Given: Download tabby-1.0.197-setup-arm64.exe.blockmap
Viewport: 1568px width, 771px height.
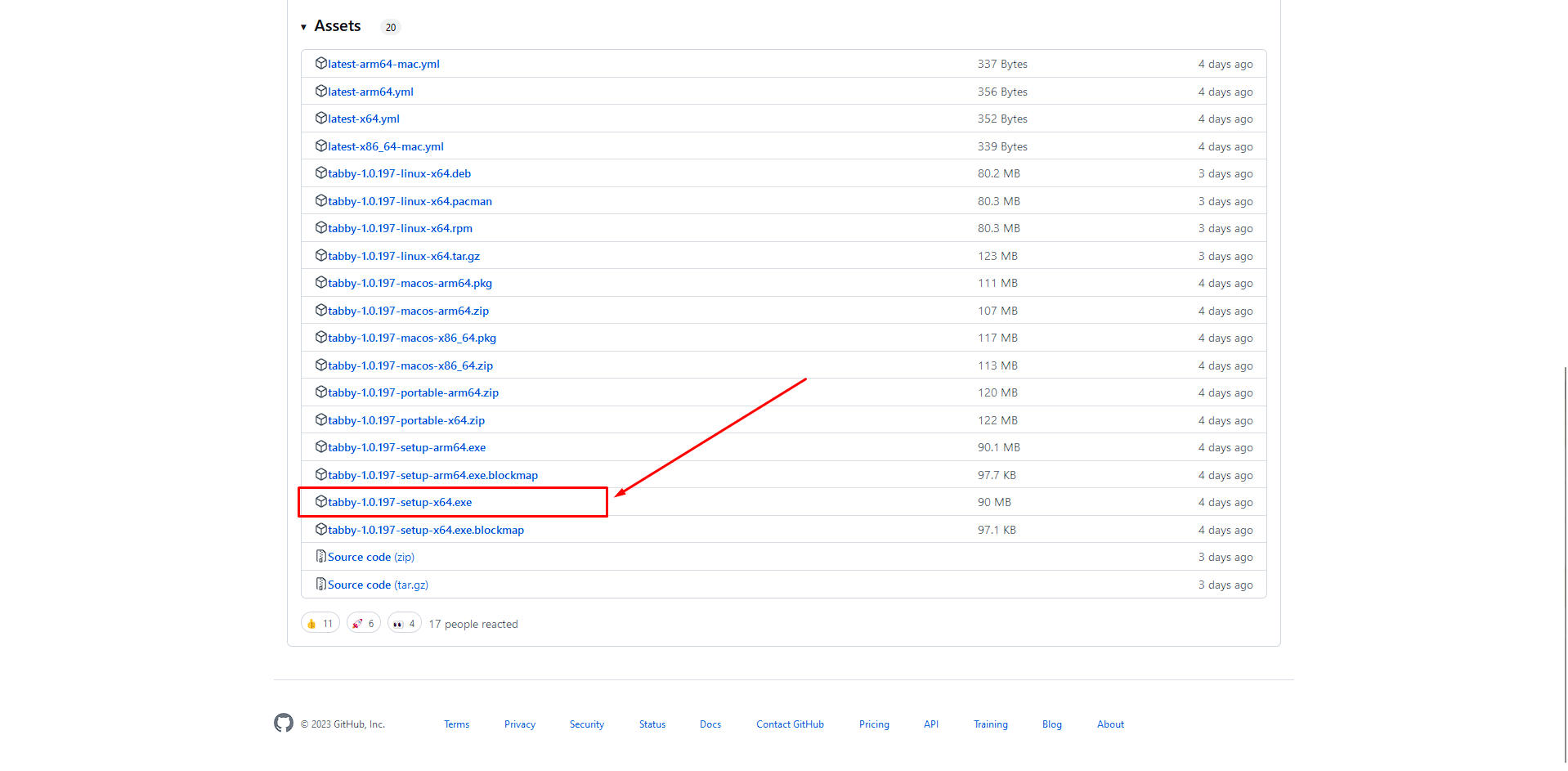Looking at the screenshot, I should (x=432, y=475).
